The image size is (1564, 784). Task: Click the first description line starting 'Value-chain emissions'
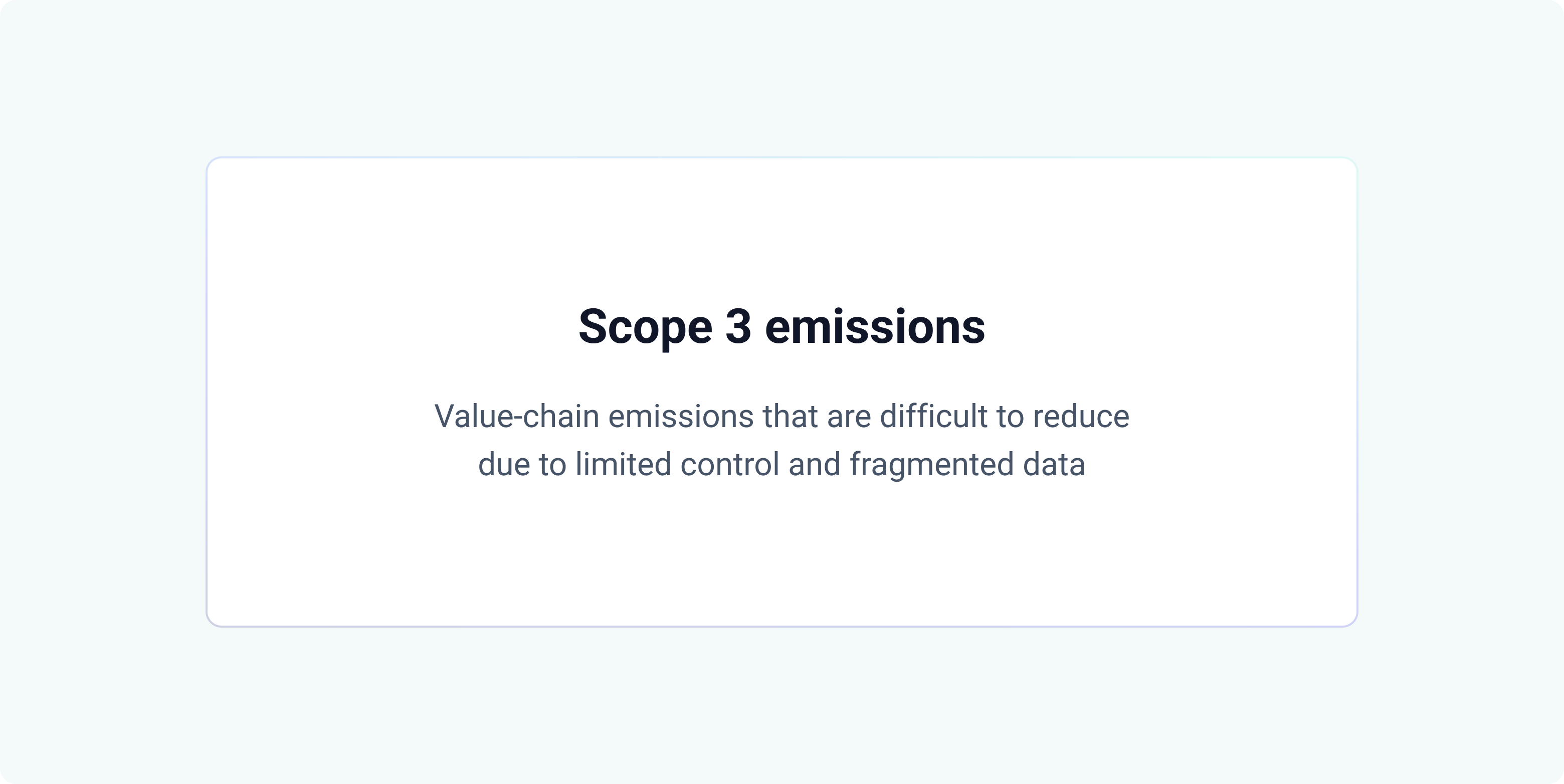[x=782, y=417]
